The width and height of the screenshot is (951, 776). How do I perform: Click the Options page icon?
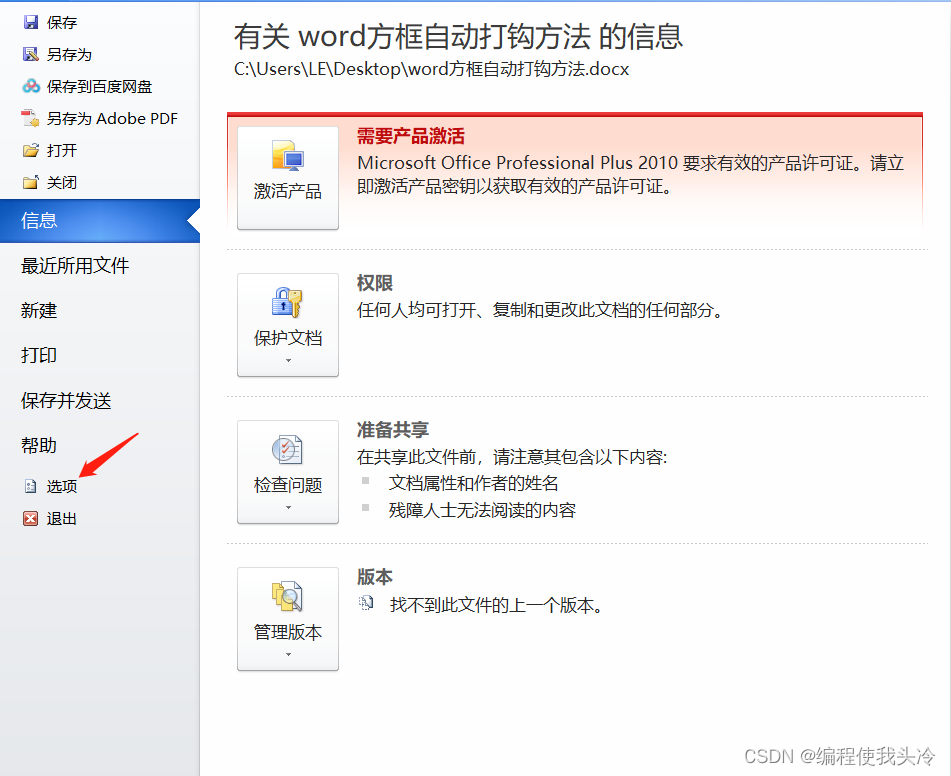(x=30, y=486)
